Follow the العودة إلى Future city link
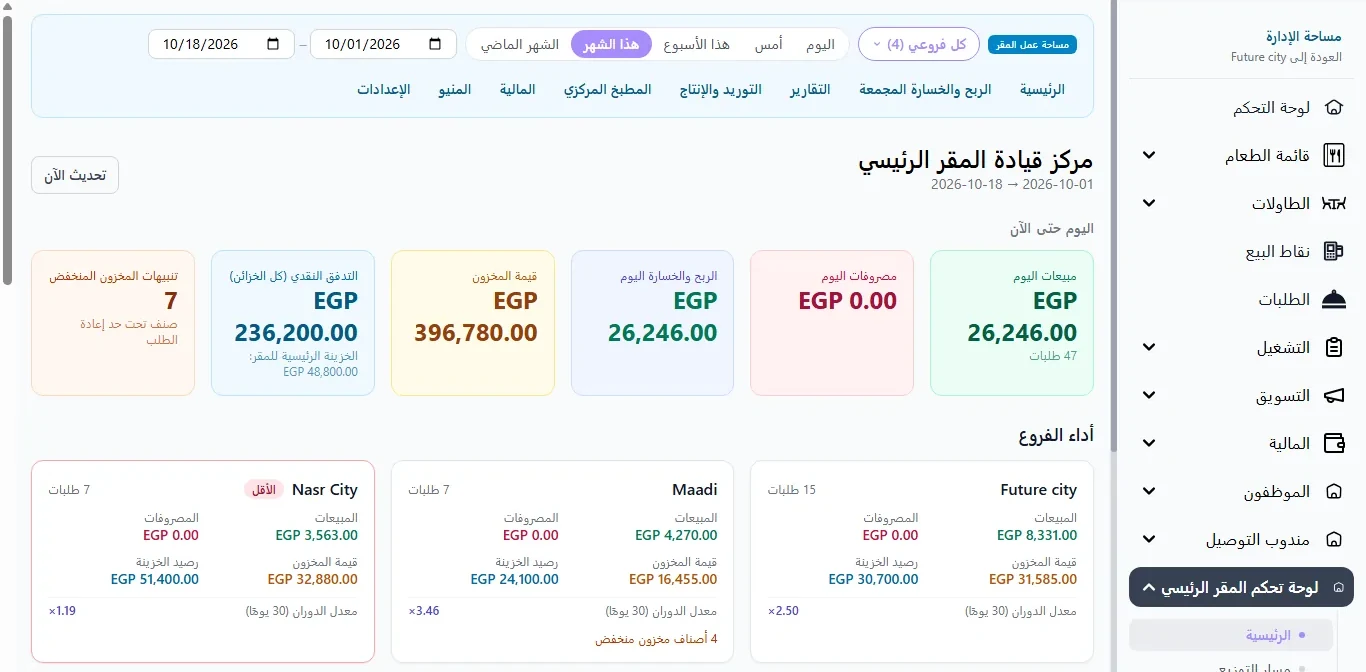1366x672 pixels. pos(1286,57)
